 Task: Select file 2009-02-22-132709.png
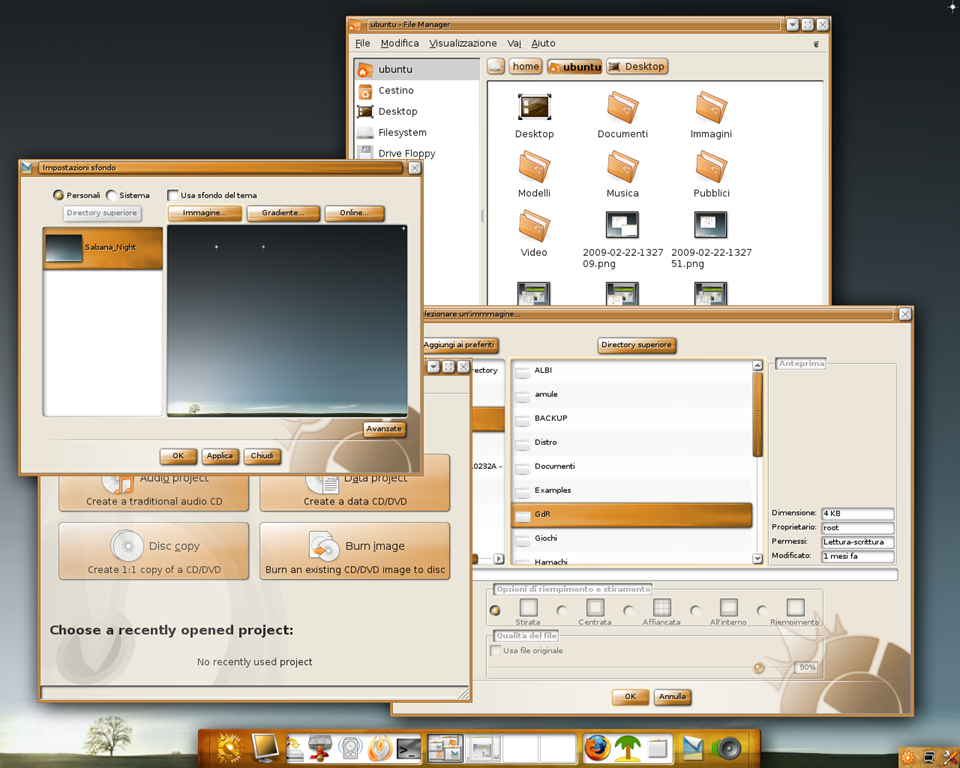coord(623,240)
